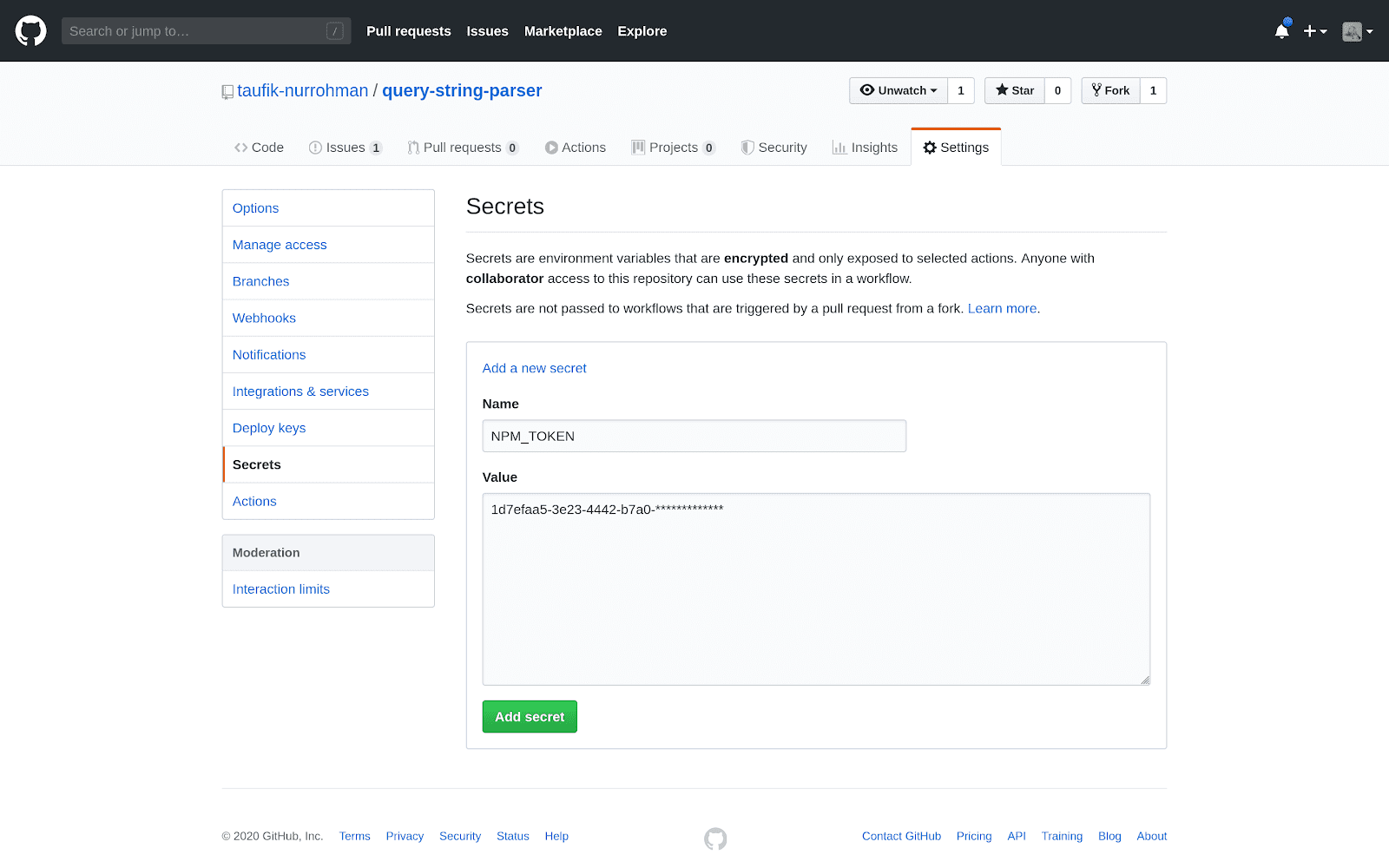
Task: Open Manage access settings
Action: pyautogui.click(x=328, y=245)
